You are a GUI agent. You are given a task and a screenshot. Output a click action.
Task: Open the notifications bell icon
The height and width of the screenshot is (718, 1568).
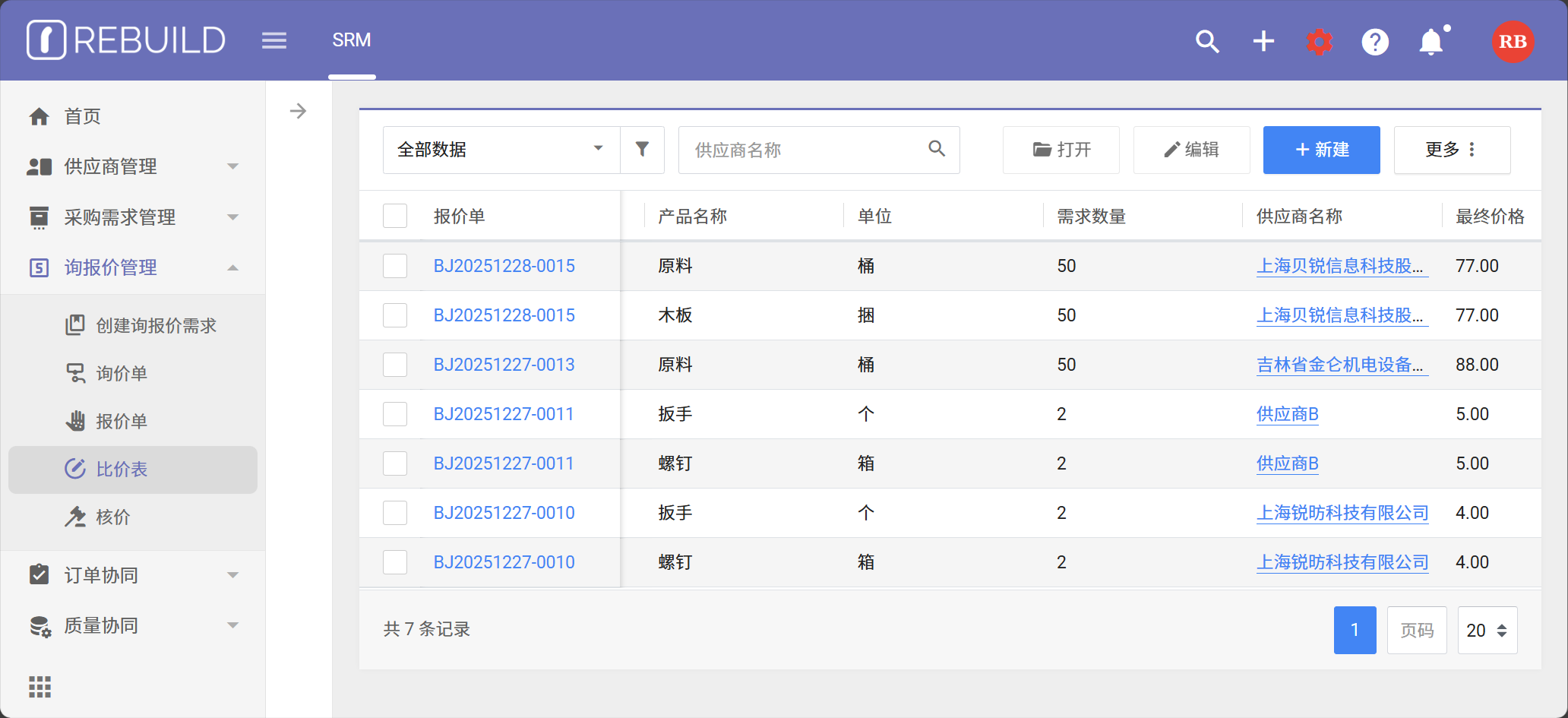click(x=1431, y=42)
